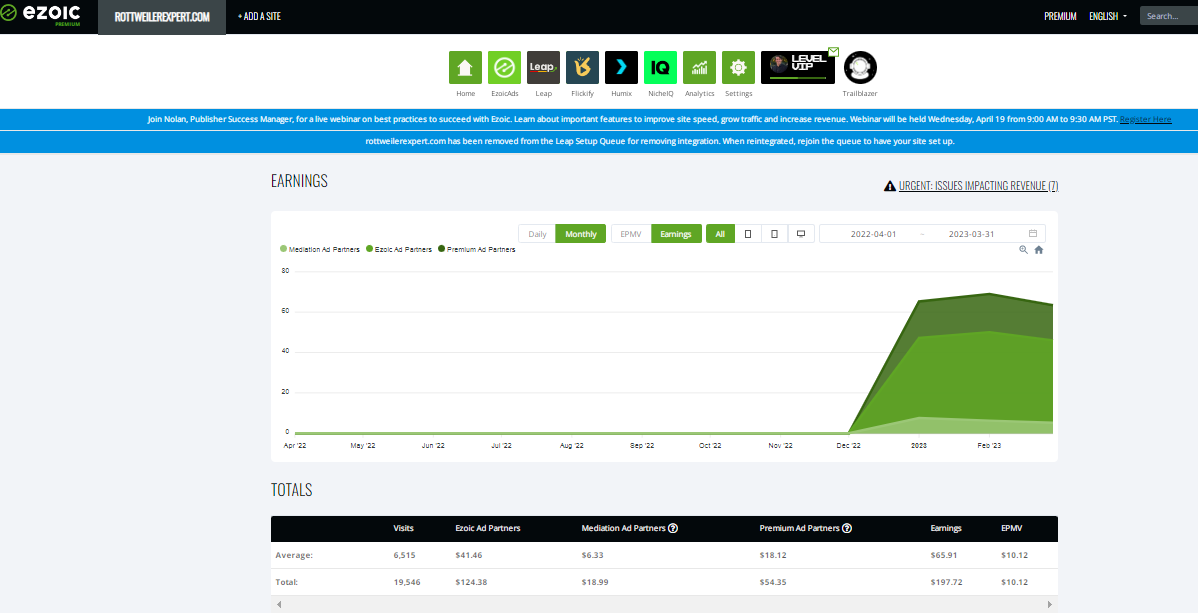The width and height of the screenshot is (1198, 613).
Task: Open the Level VIP badge
Action: pos(798,67)
